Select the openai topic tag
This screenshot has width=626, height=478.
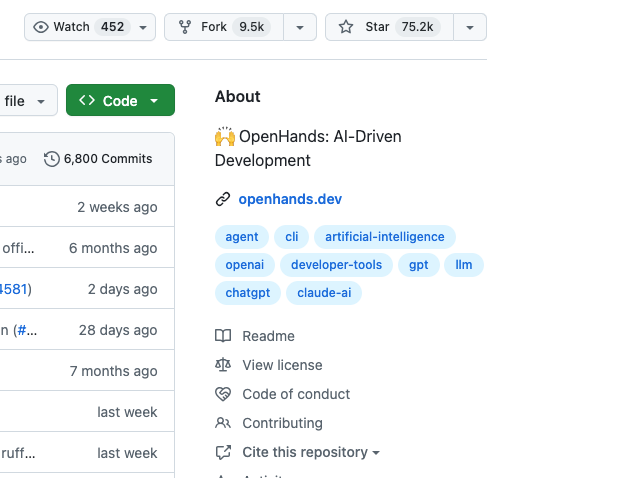point(245,265)
